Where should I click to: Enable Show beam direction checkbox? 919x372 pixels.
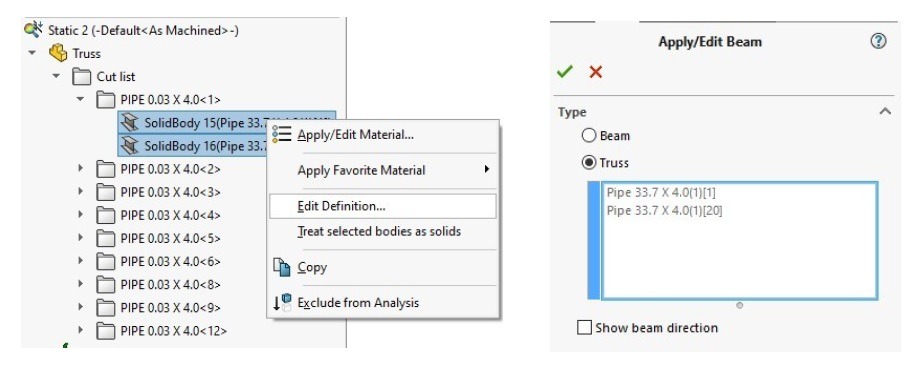tap(584, 327)
